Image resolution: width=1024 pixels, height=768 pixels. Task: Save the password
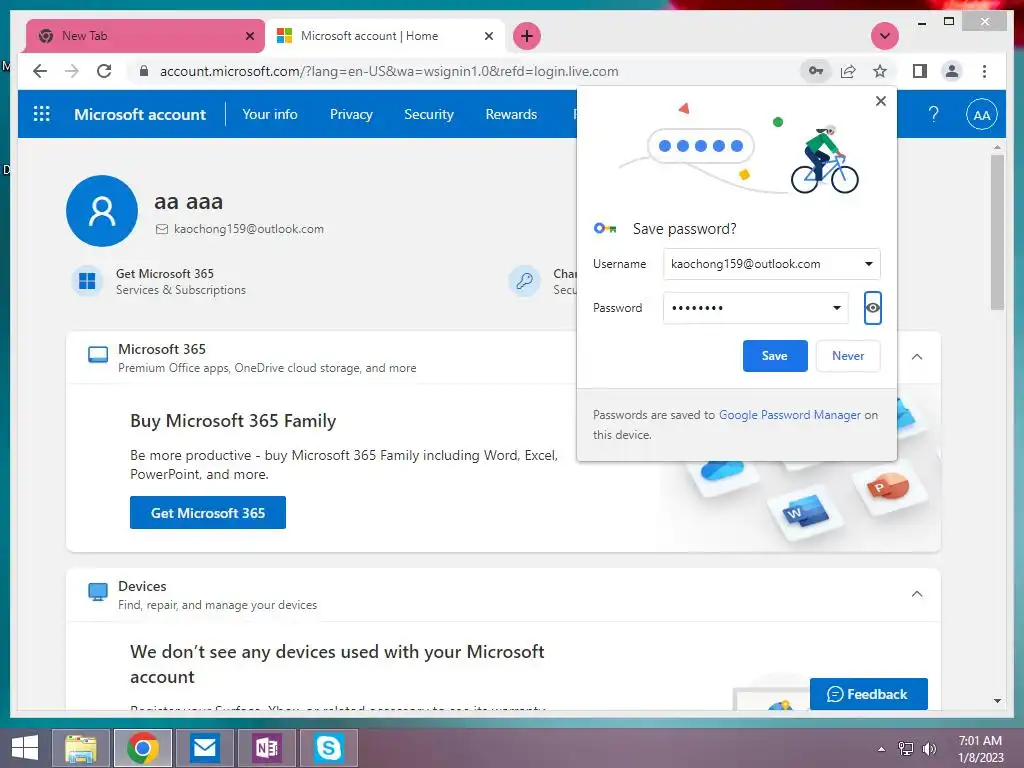(775, 356)
